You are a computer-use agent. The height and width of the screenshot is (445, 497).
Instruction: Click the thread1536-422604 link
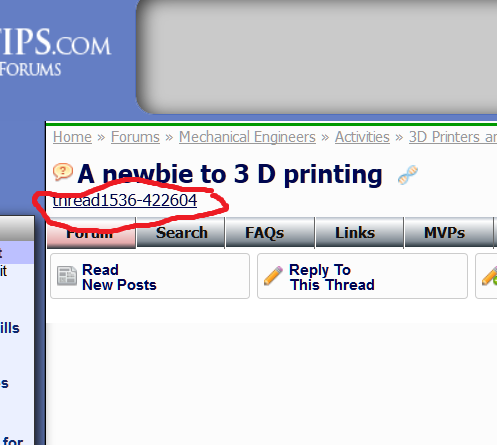tap(125, 201)
